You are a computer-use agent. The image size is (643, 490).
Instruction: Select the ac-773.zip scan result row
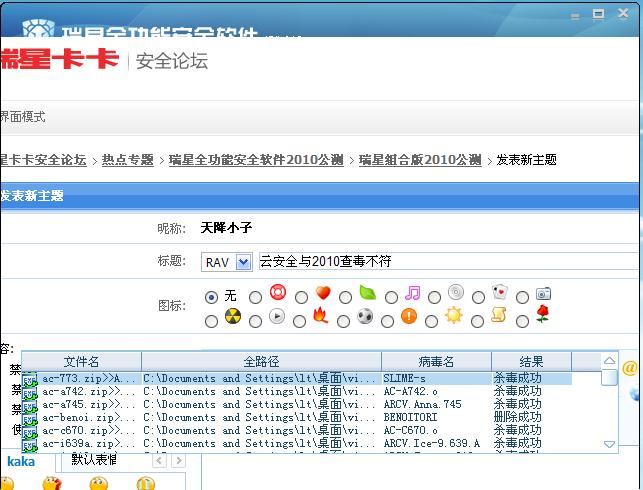[297, 378]
